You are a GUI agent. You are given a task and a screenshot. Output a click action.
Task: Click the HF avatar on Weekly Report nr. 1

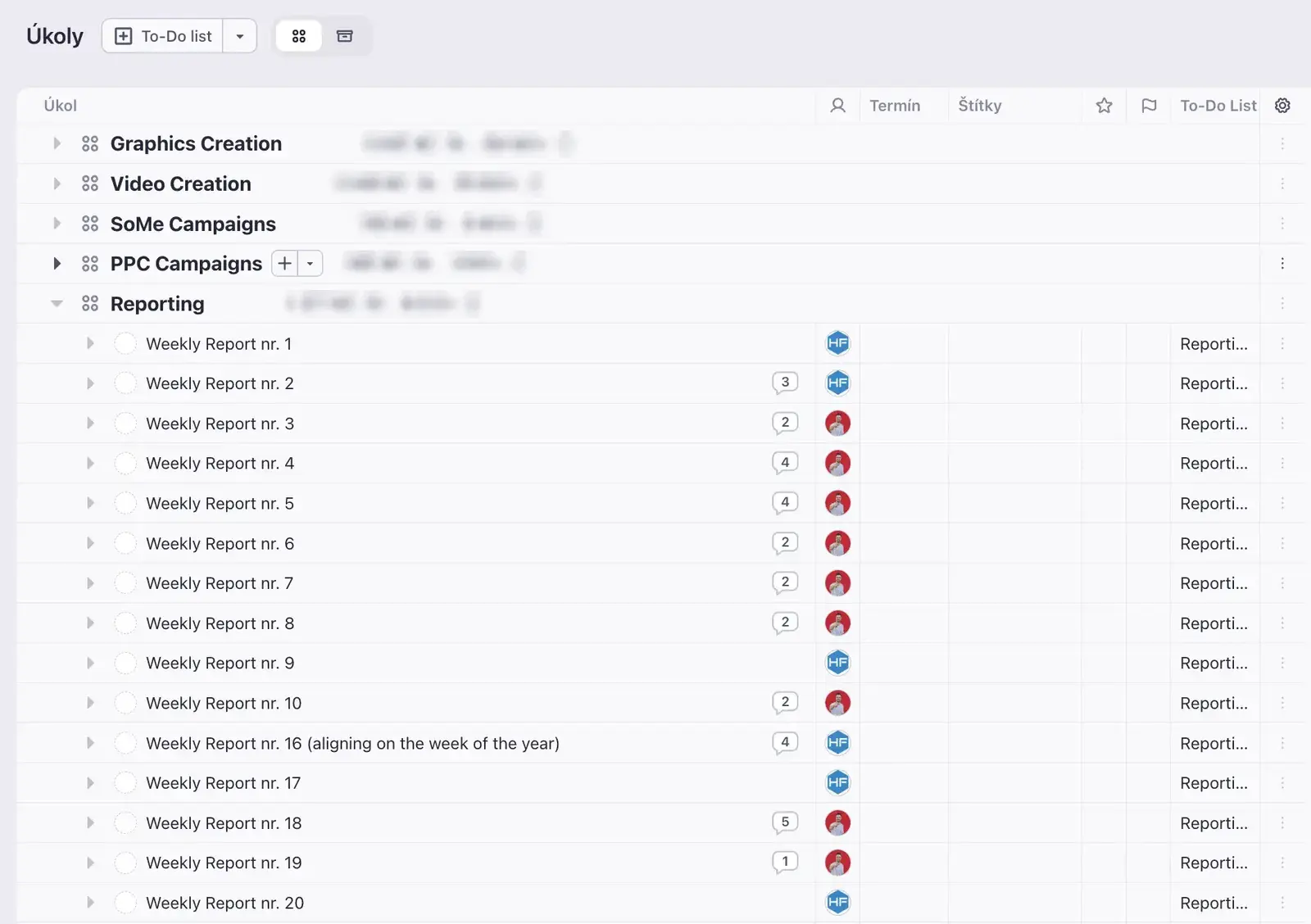[837, 343]
